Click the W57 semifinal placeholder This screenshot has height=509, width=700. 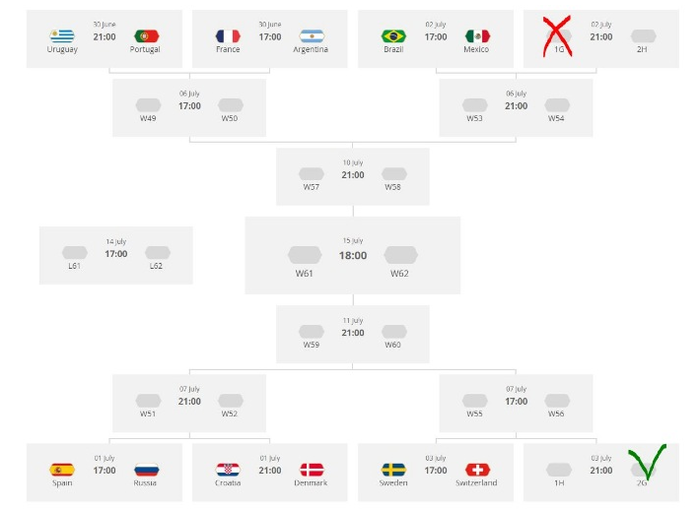pos(311,174)
